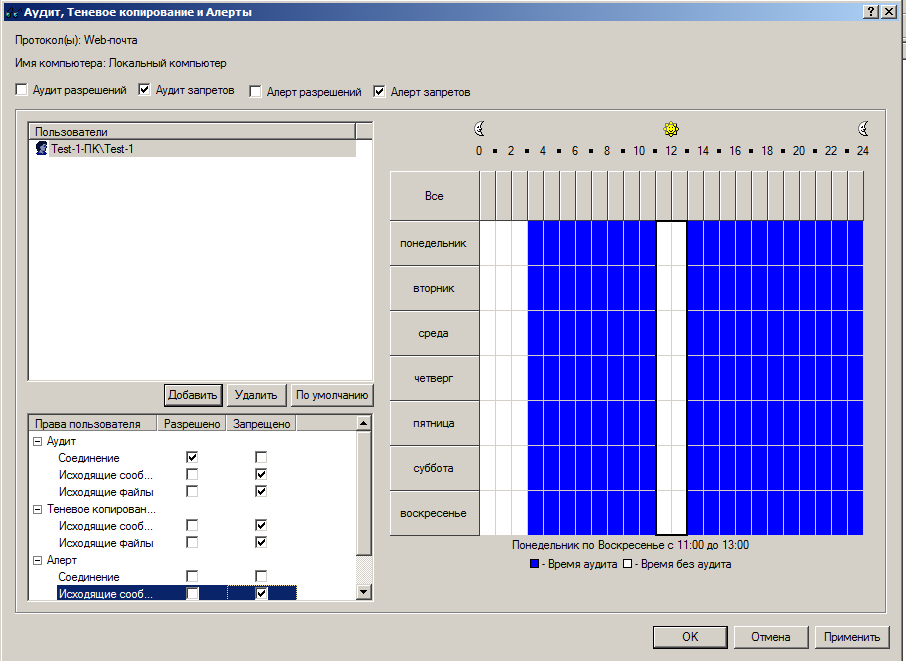Click the sun noon icon above timeline
906x661 pixels.
[x=672, y=129]
